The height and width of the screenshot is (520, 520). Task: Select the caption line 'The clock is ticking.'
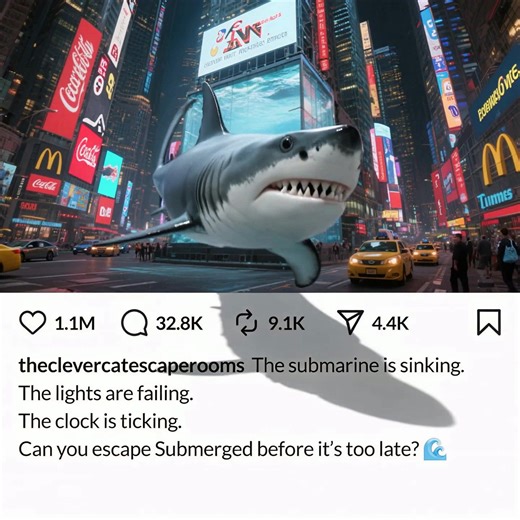[x=100, y=422]
